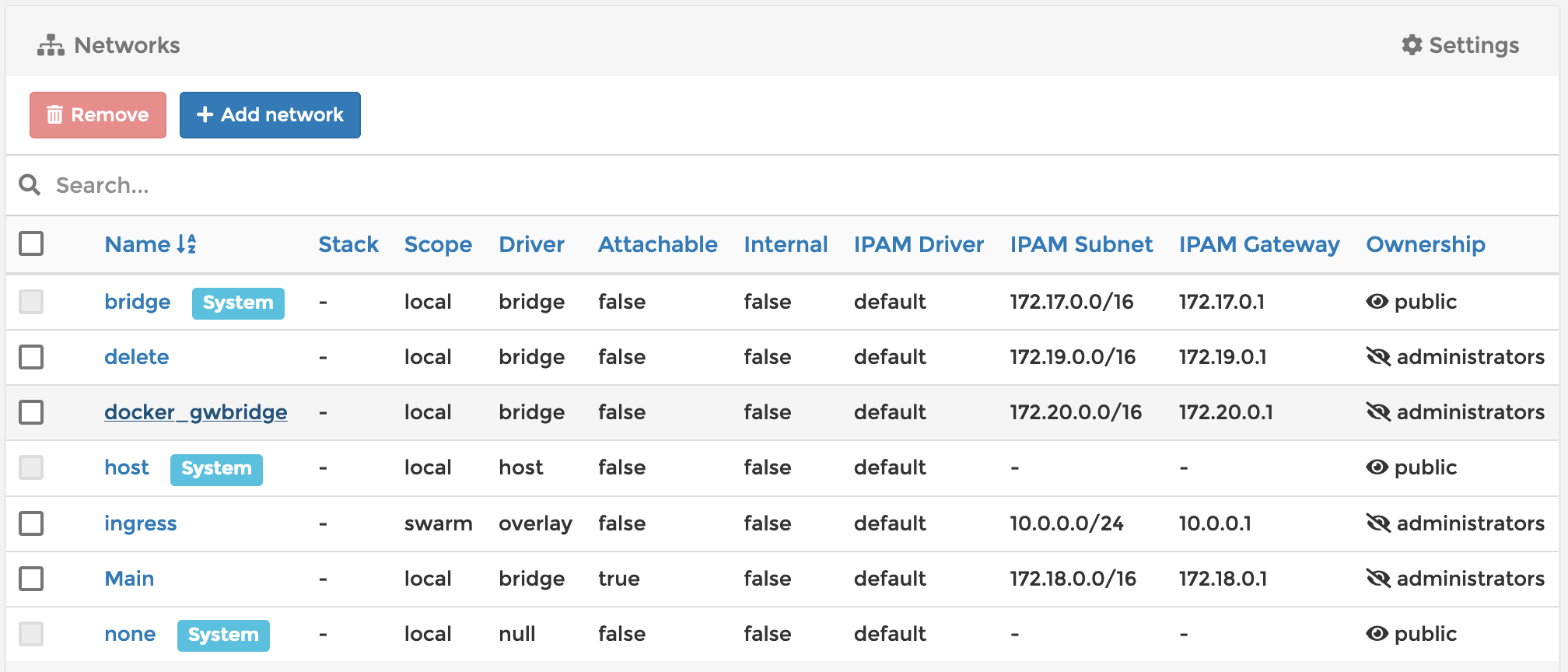Sort by the Attachable column header
This screenshot has height=672, width=1568.
click(x=657, y=244)
